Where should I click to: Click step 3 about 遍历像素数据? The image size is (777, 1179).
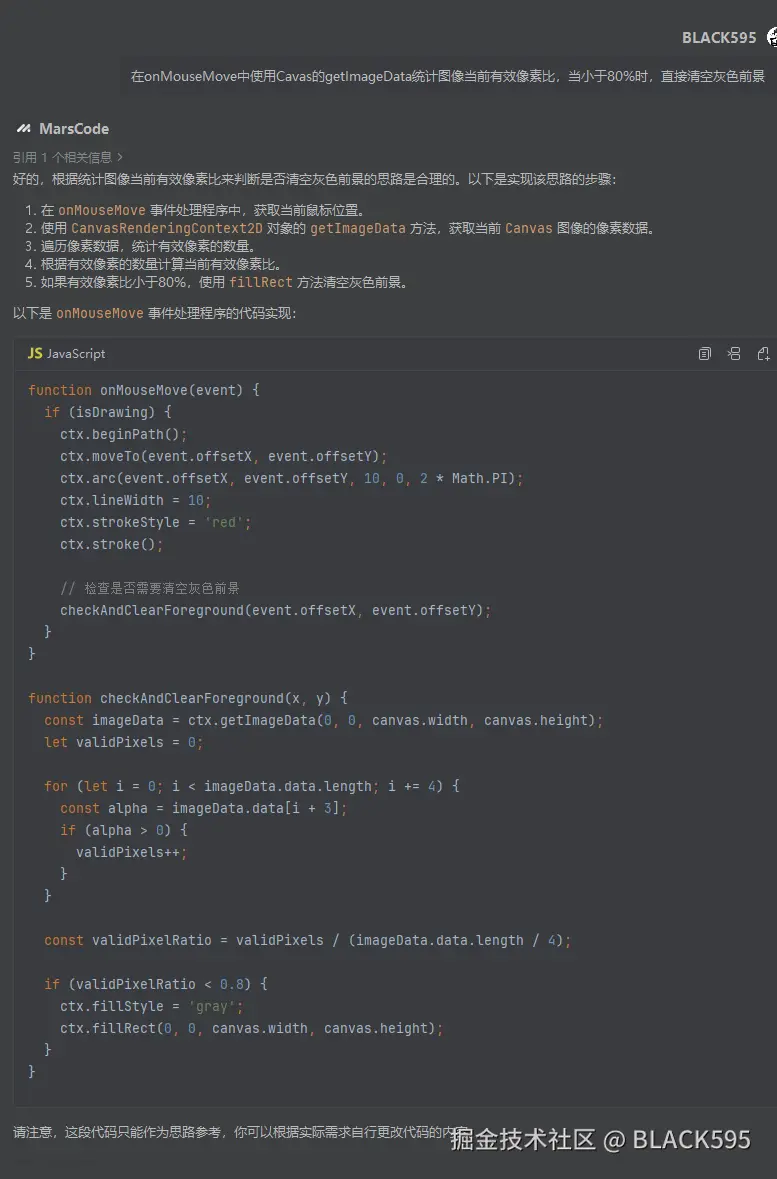pyautogui.click(x=149, y=246)
